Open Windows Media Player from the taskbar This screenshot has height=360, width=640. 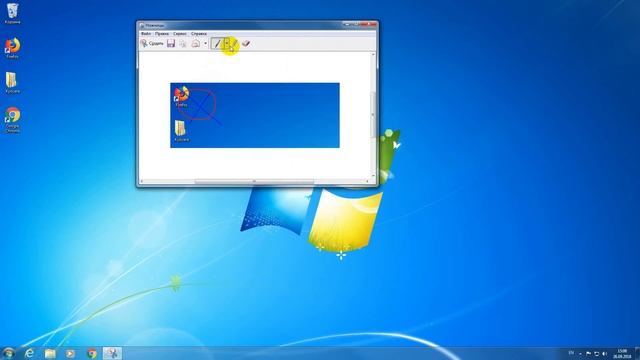tap(70, 353)
